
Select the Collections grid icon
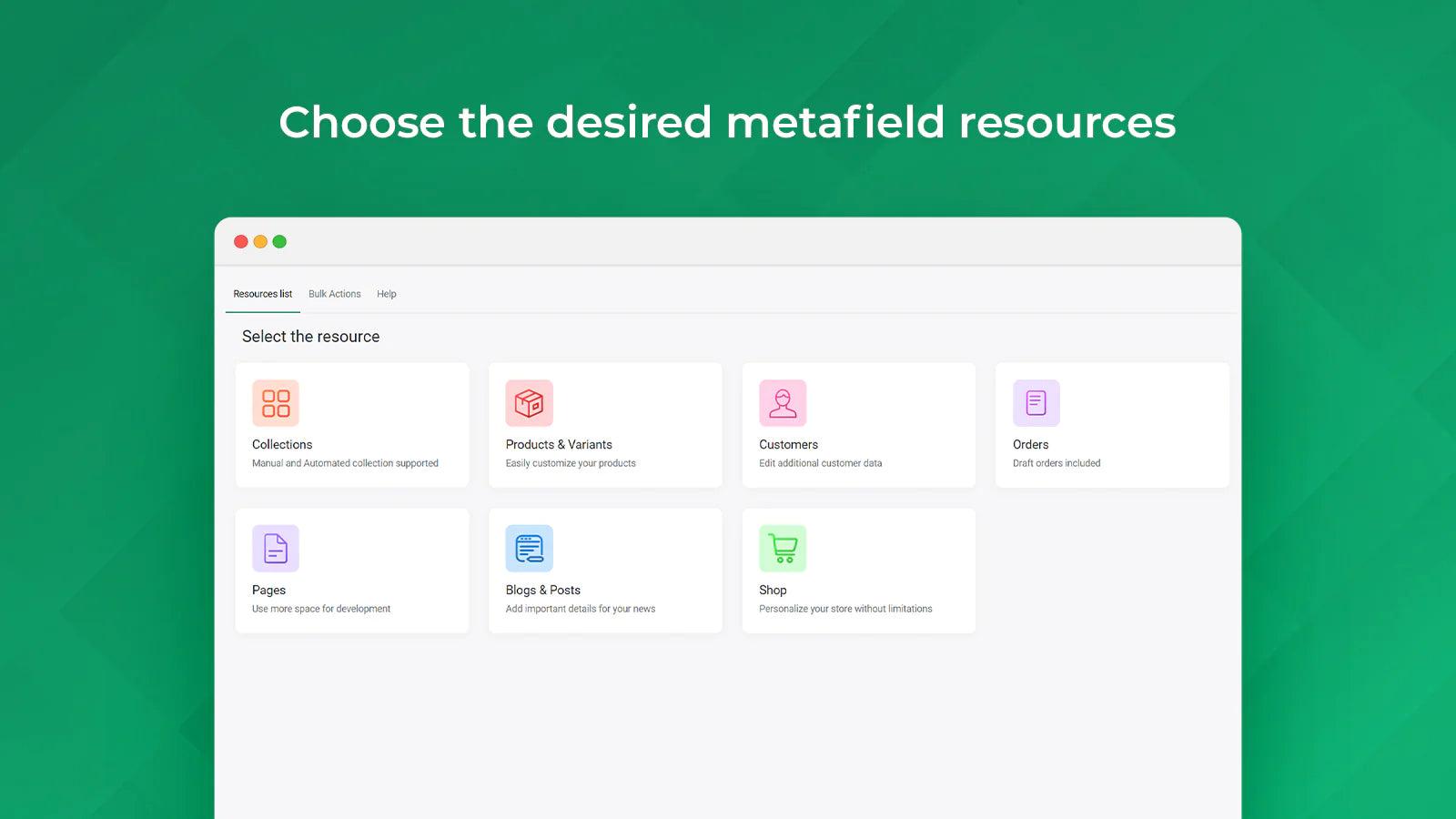coord(275,402)
